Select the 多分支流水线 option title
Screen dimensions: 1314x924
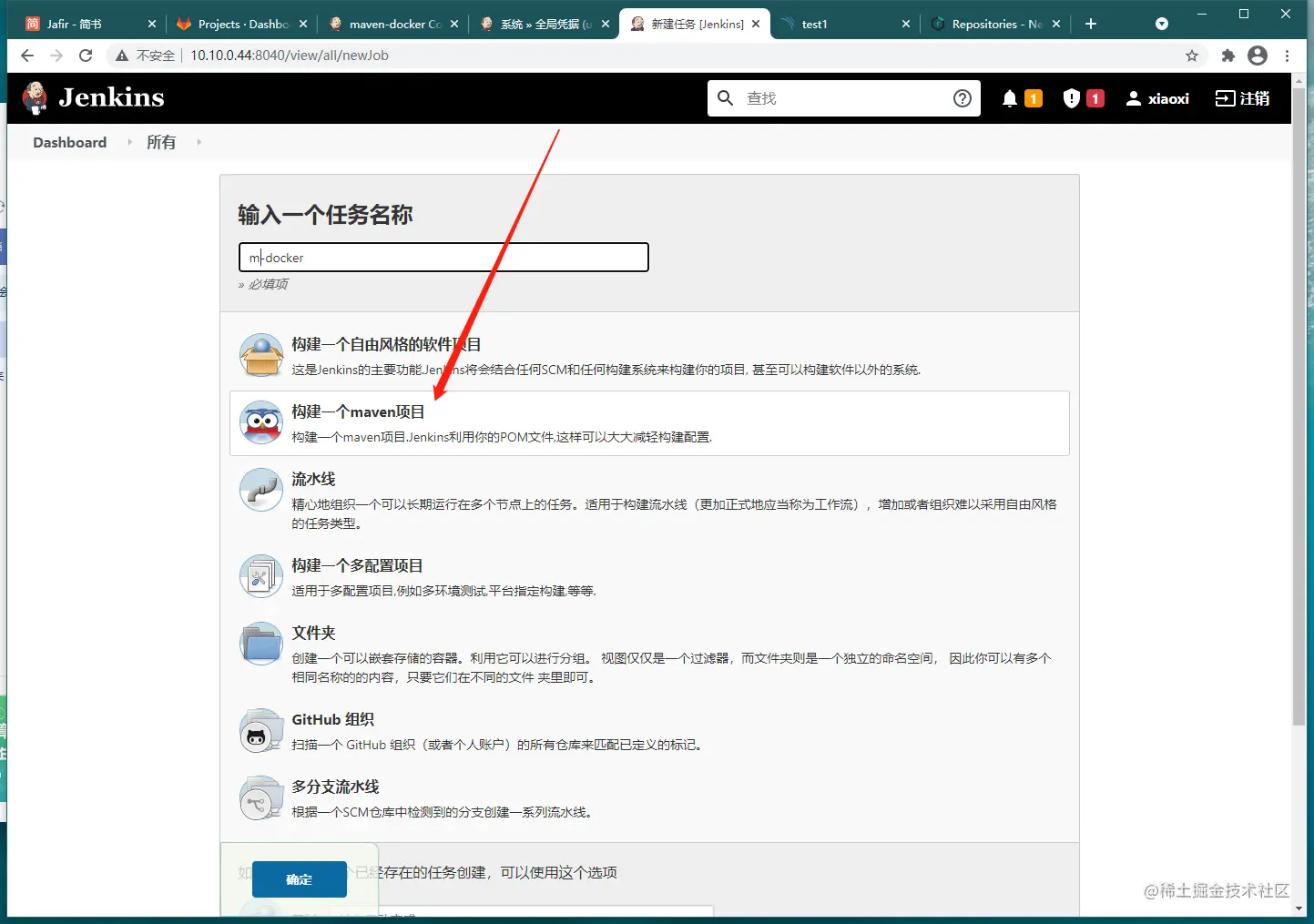(x=335, y=787)
